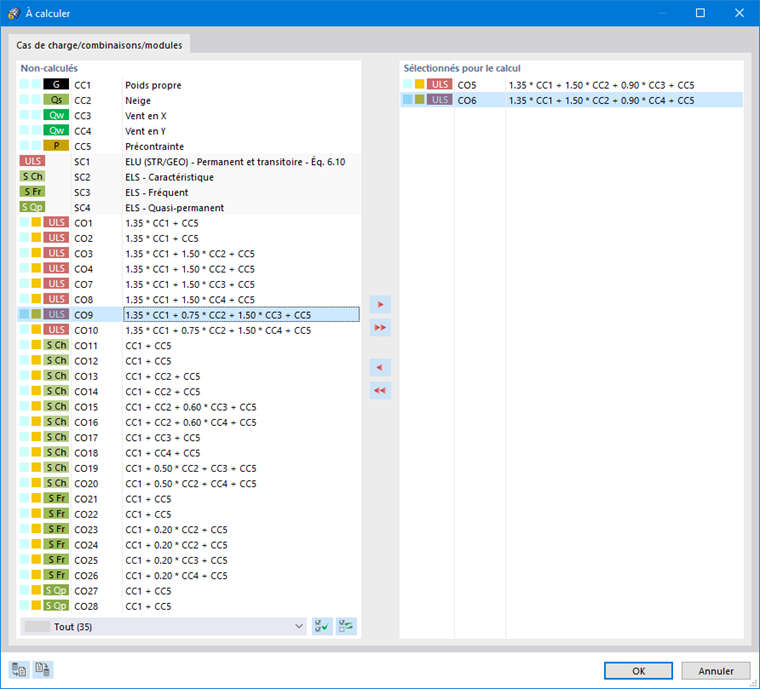Select CO6 in the Sélectionnés pour le calcul list
This screenshot has width=760, height=689.
[x=572, y=100]
